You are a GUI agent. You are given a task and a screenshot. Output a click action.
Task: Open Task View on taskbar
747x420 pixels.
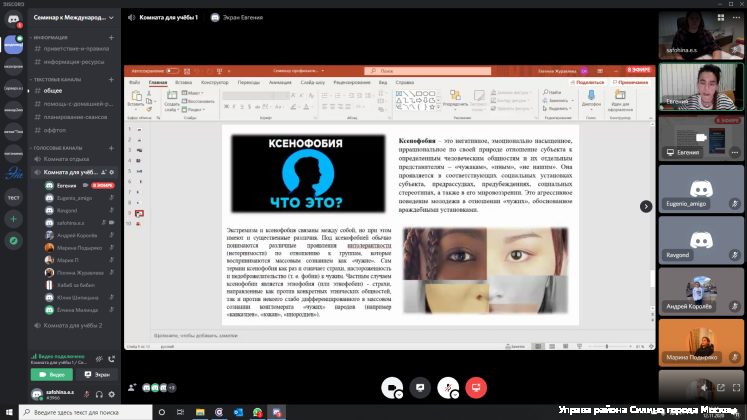point(180,412)
